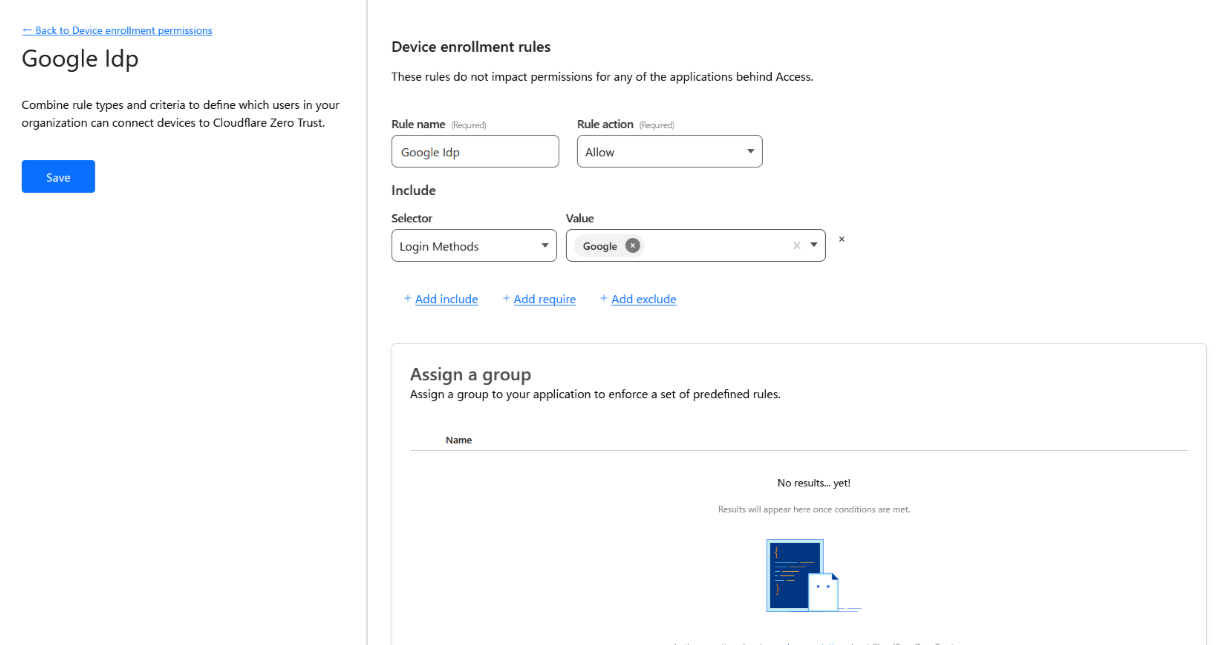Click the Google value chip text
This screenshot has height=645, width=1220.
600,246
